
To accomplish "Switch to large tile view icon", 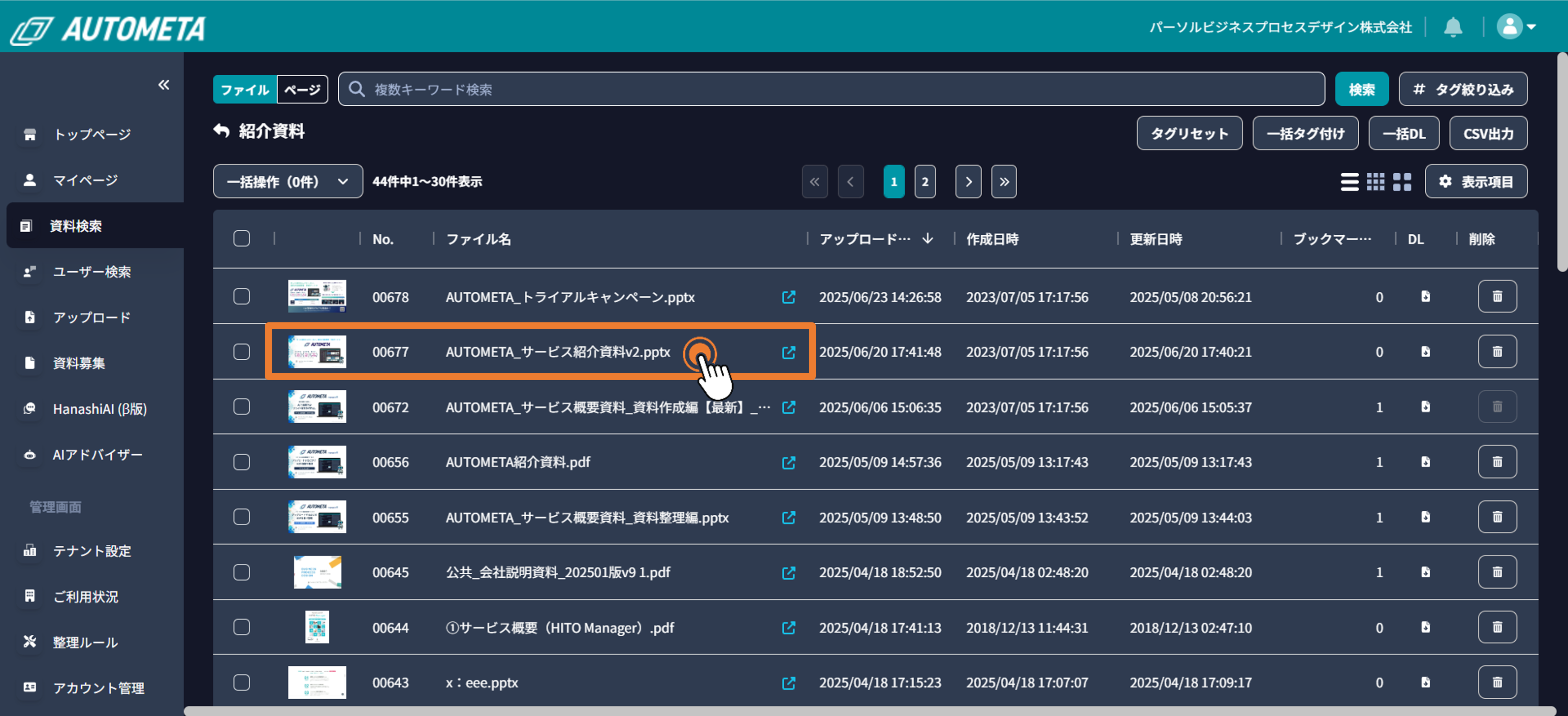I will click(x=1402, y=181).
